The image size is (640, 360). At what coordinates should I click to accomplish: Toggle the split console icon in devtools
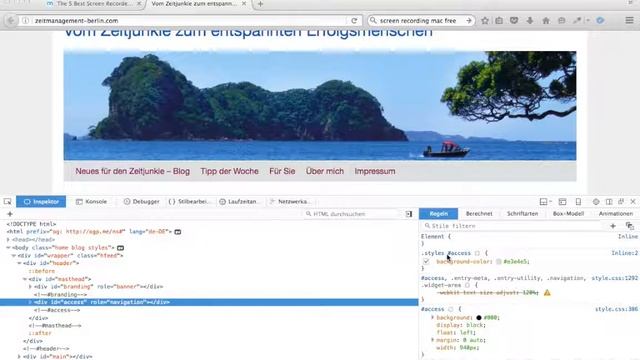click(x=562, y=202)
